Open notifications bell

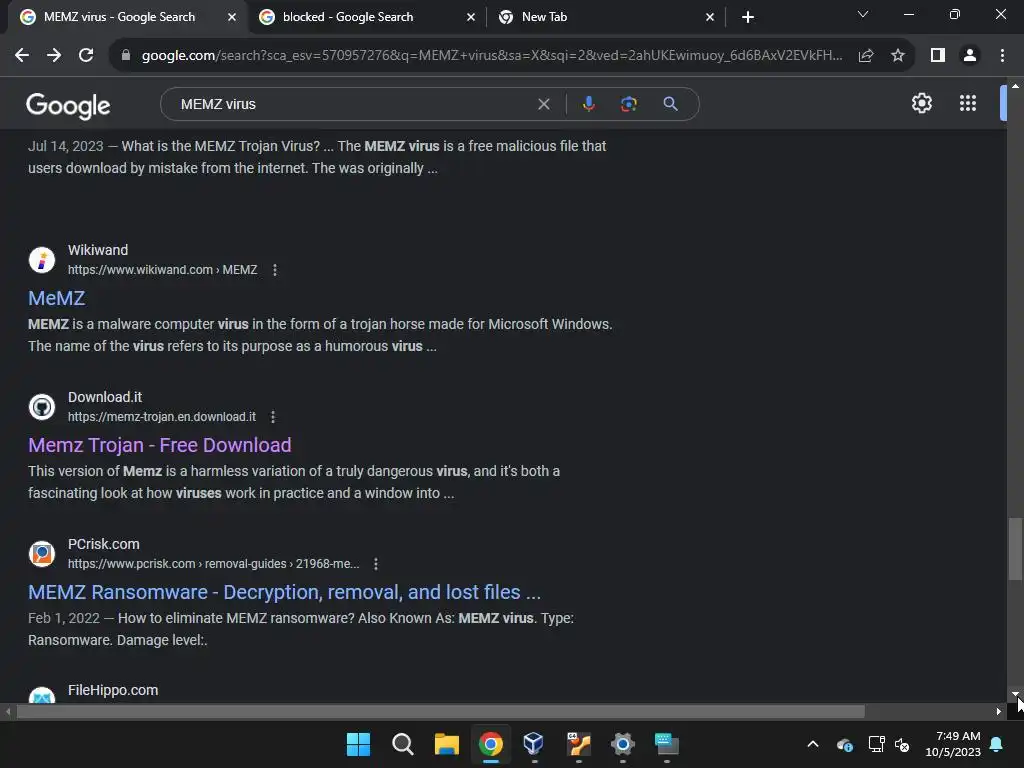point(997,744)
